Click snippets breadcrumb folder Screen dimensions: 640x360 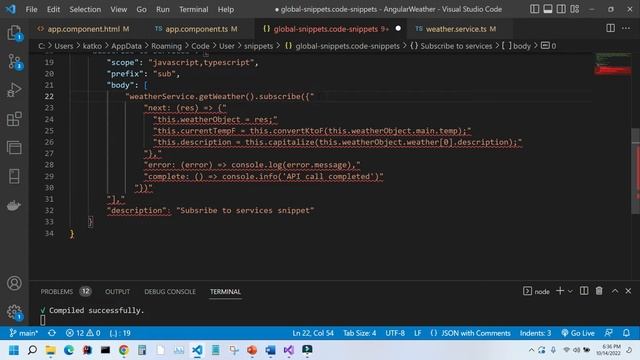(x=258, y=46)
